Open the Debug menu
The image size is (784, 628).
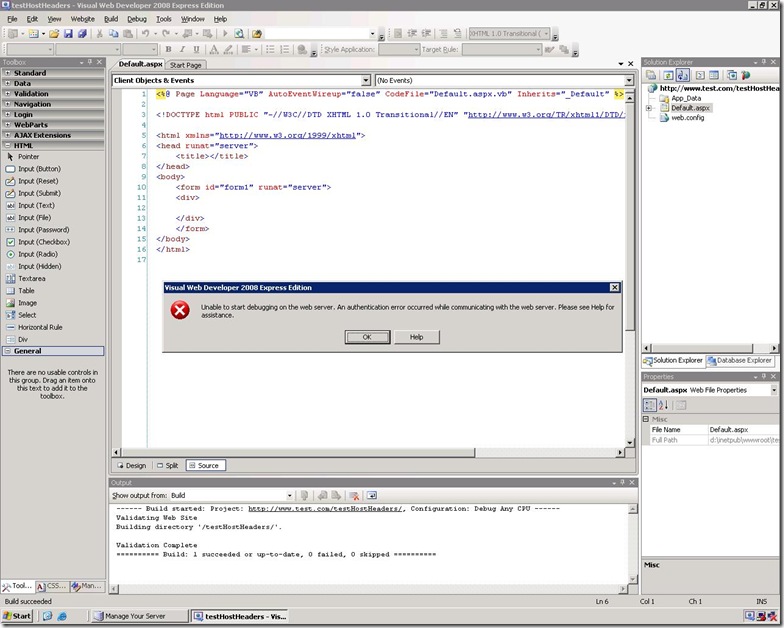(137, 19)
